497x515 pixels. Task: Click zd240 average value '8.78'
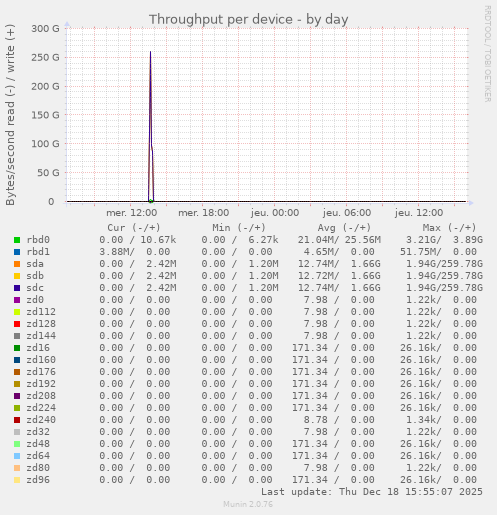point(315,420)
